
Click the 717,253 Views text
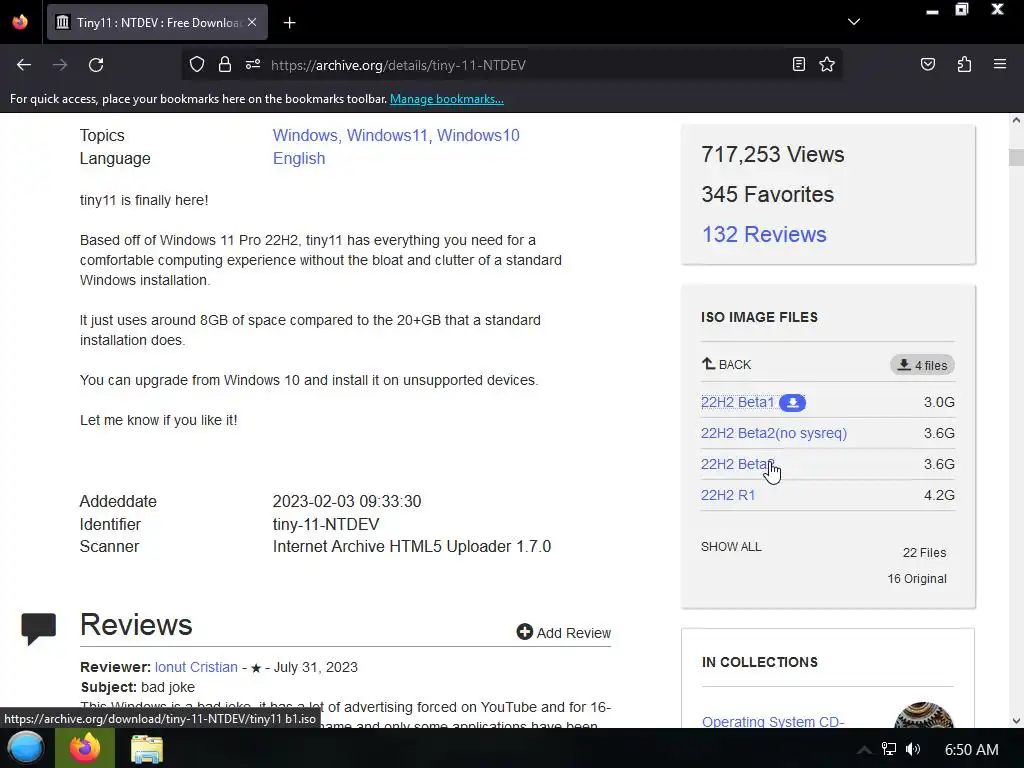click(x=773, y=154)
